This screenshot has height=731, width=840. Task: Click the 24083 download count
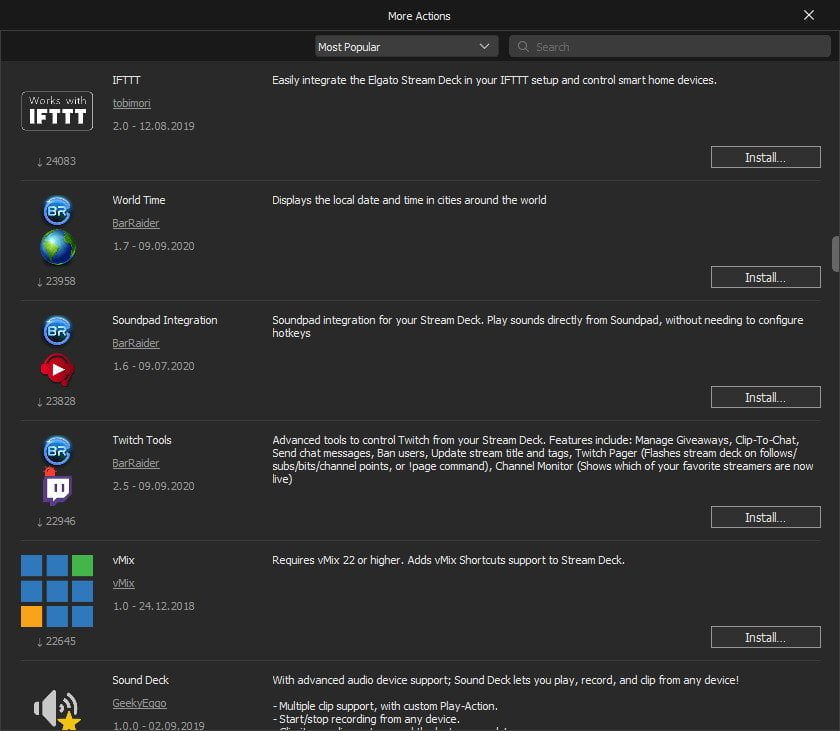pyautogui.click(x=56, y=161)
